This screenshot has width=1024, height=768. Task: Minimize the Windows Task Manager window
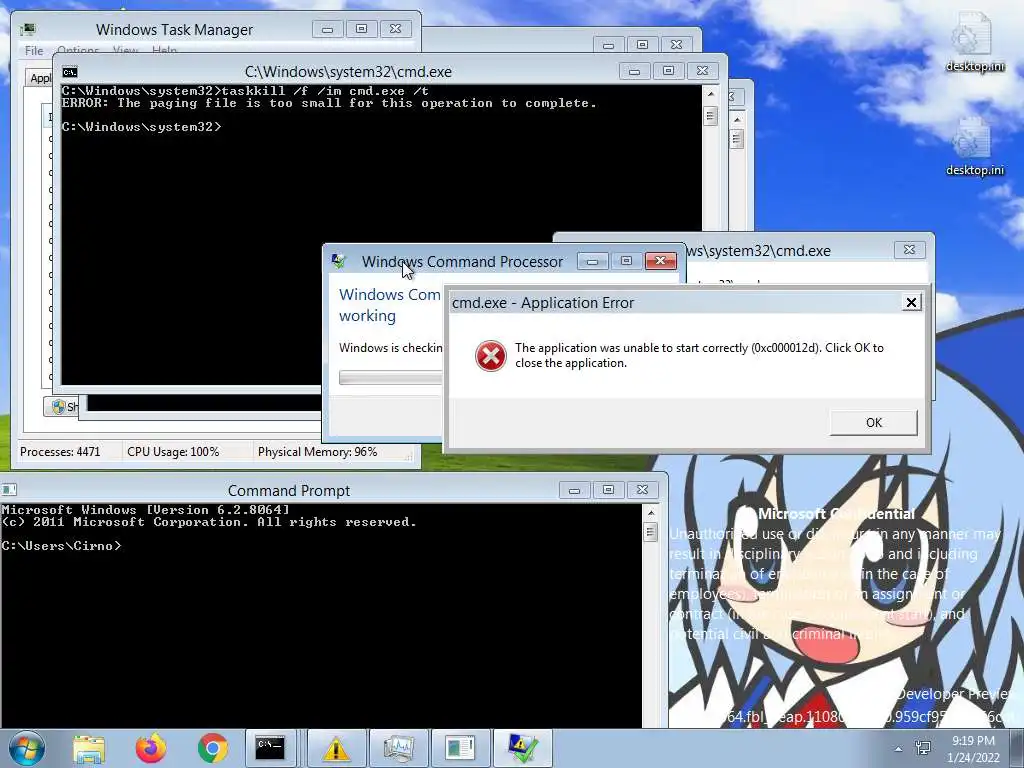tap(328, 29)
